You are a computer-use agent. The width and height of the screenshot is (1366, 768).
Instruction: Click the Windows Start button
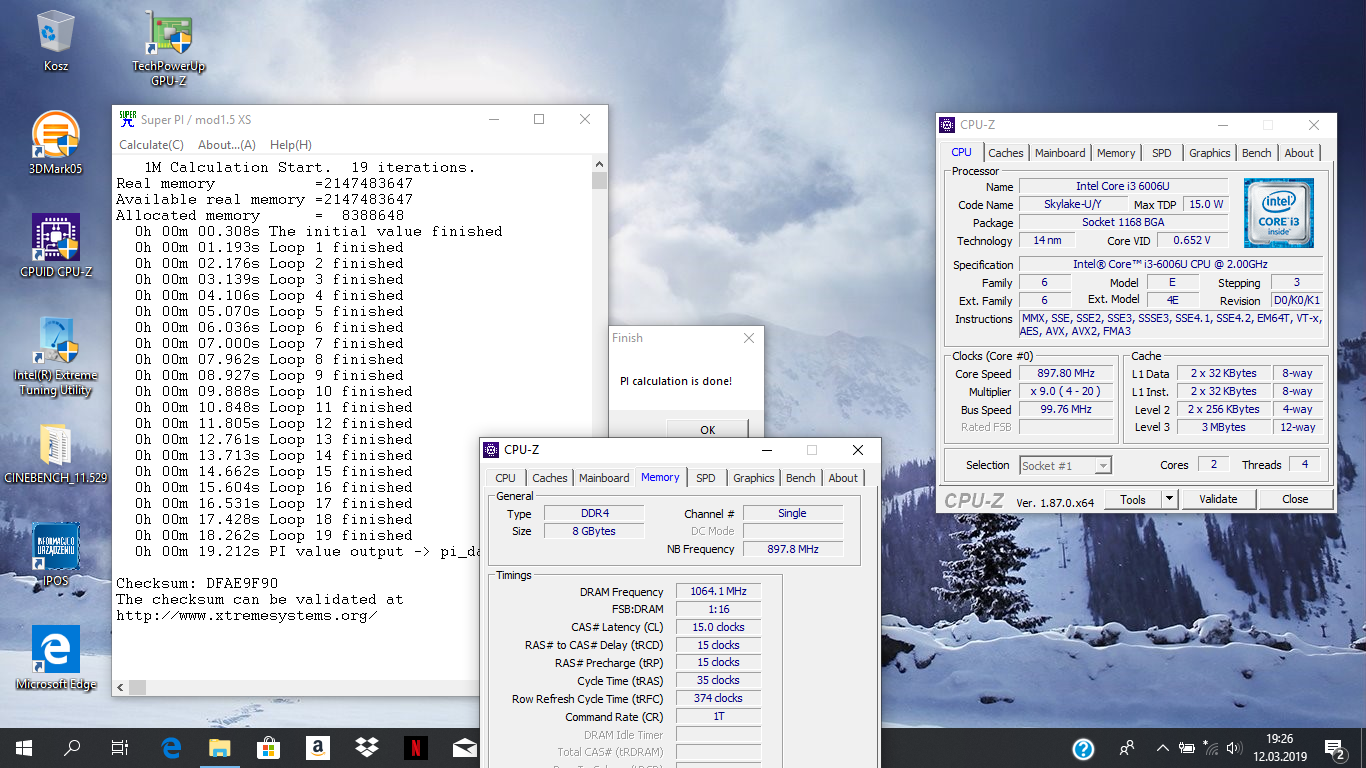[x=24, y=747]
